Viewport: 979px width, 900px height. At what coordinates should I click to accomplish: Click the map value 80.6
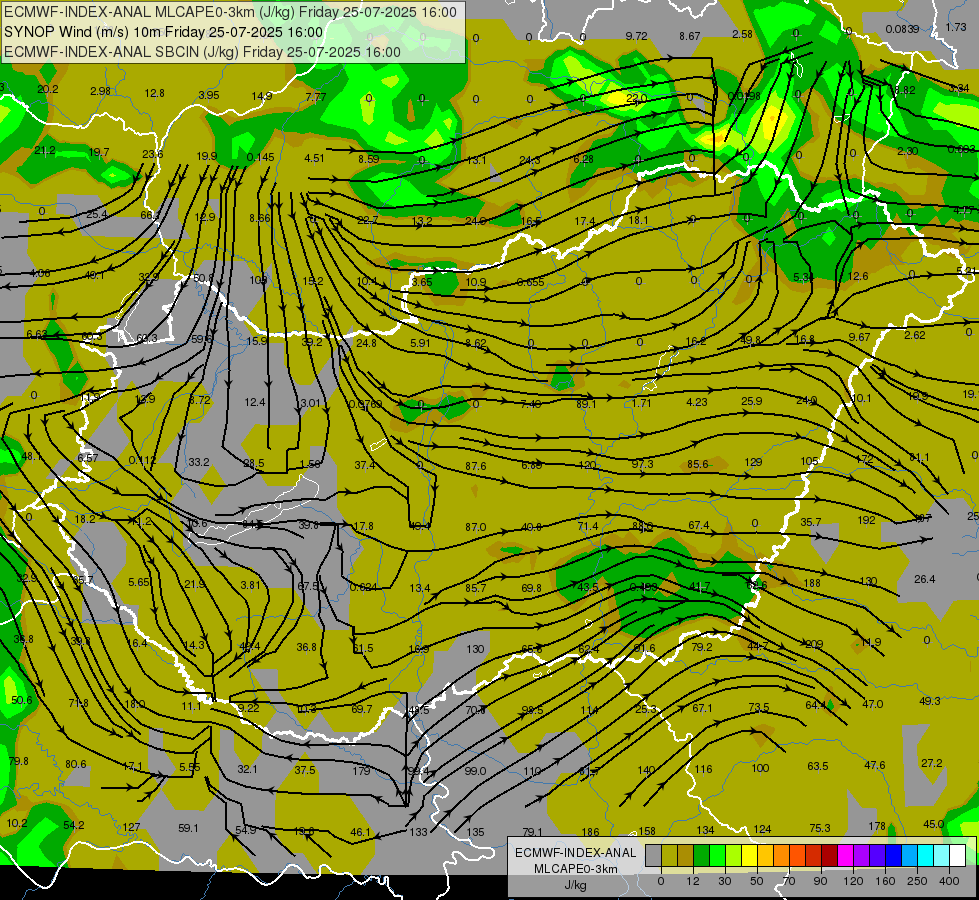pos(76,764)
